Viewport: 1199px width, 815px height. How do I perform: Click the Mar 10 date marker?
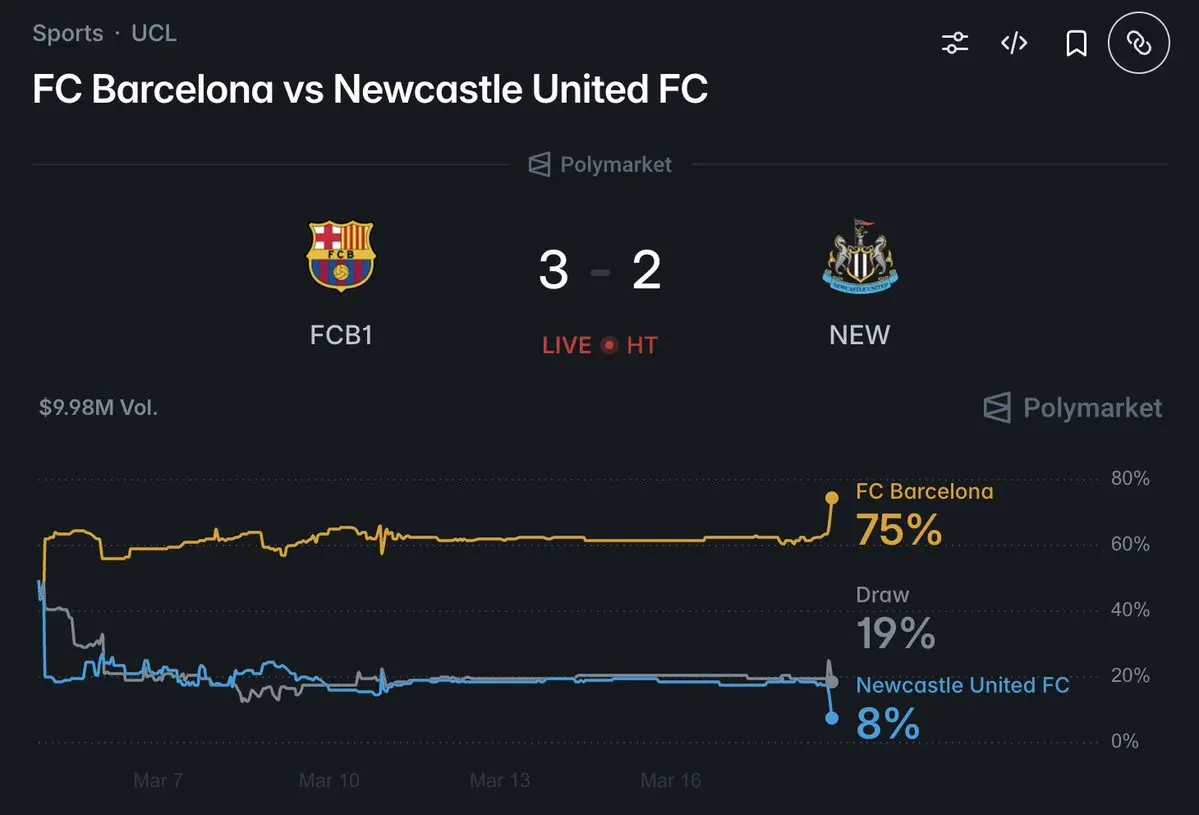[329, 780]
